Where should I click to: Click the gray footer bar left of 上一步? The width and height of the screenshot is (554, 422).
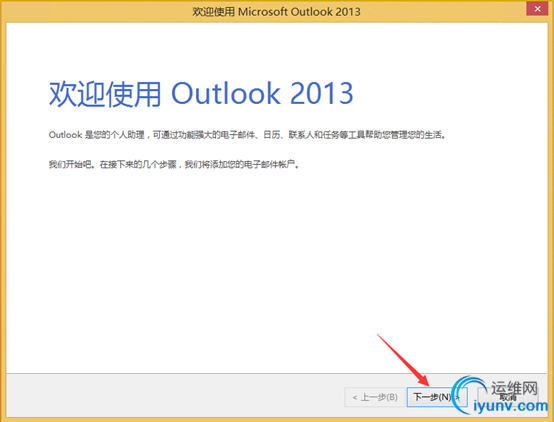point(175,395)
